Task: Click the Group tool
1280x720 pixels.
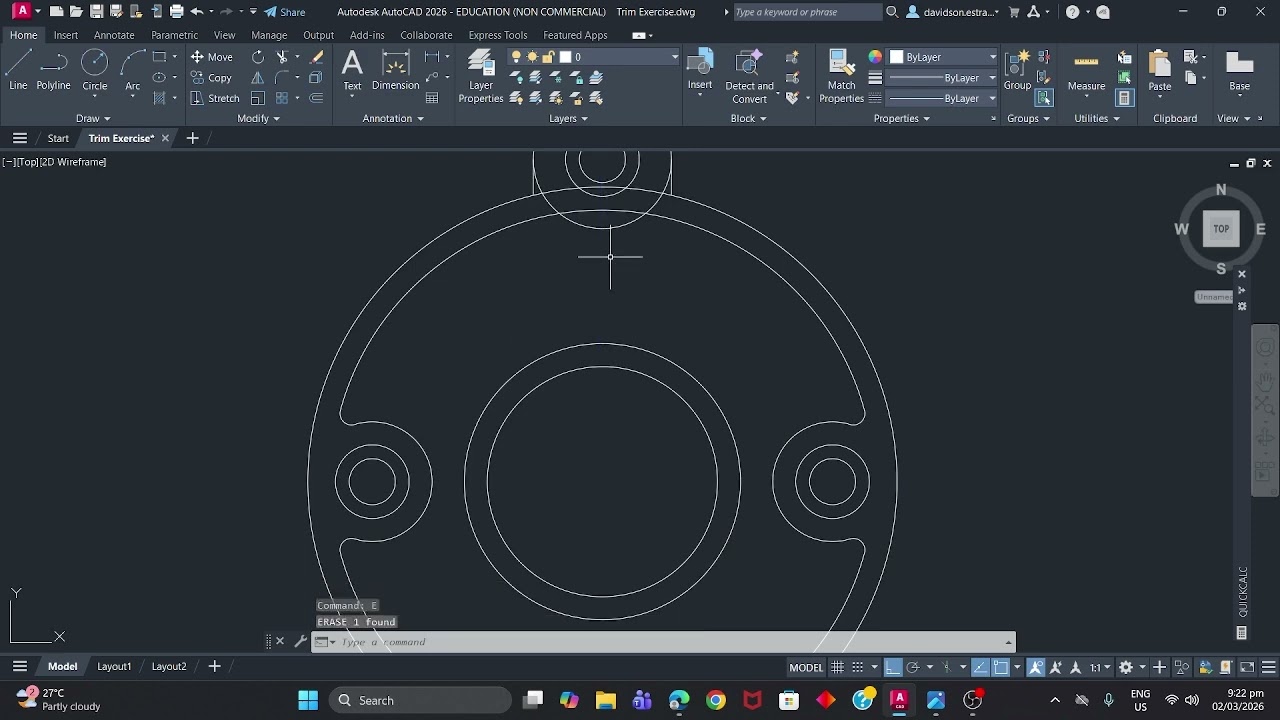Action: pyautogui.click(x=1017, y=70)
